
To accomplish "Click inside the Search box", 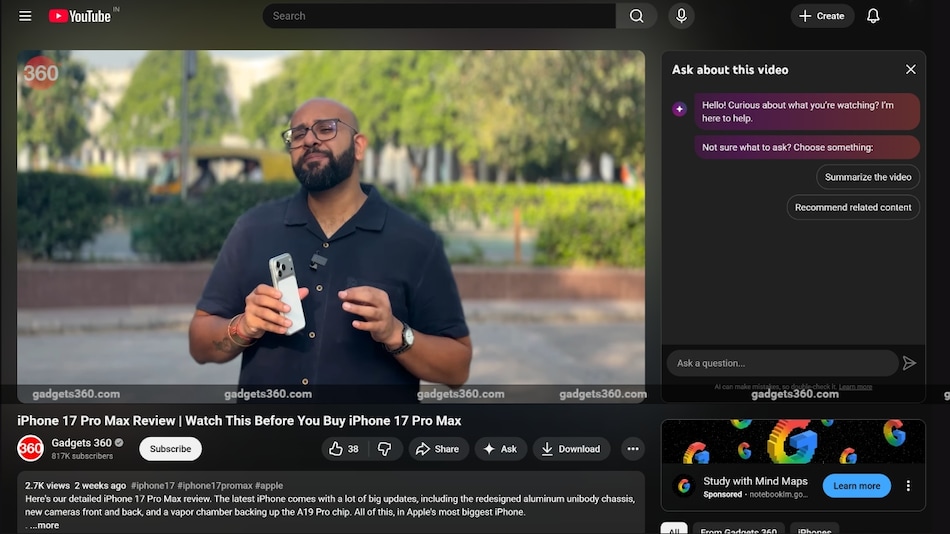I will pos(439,16).
